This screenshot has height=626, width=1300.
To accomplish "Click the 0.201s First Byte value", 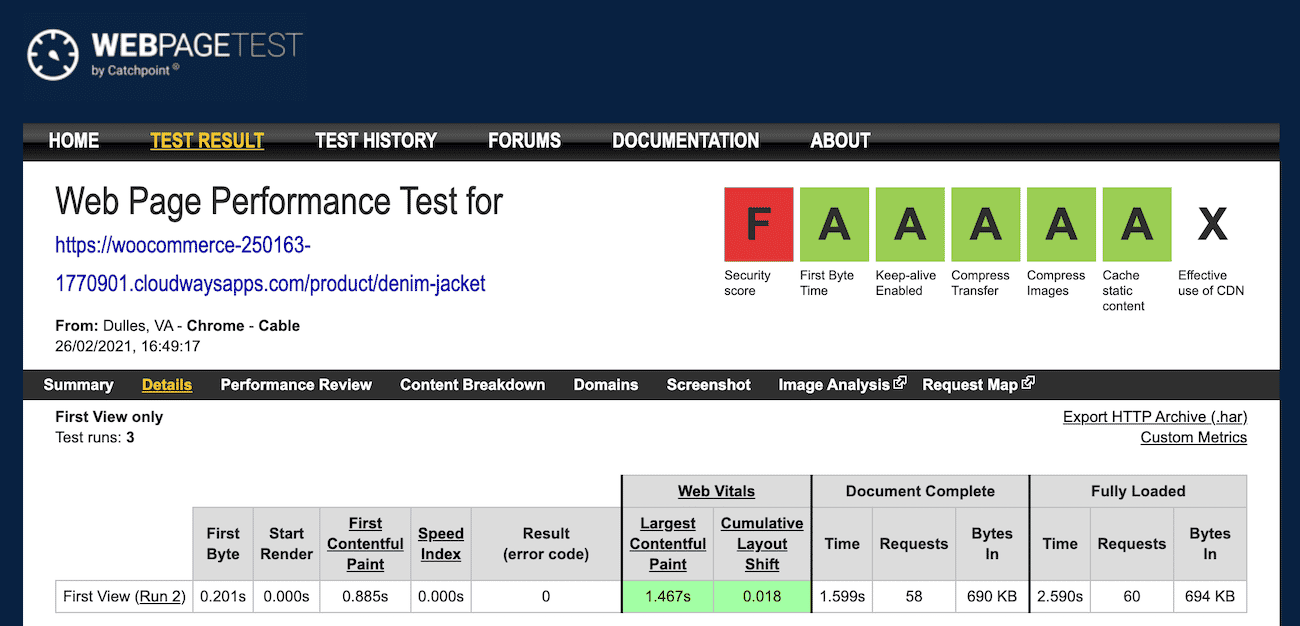I will [x=223, y=597].
